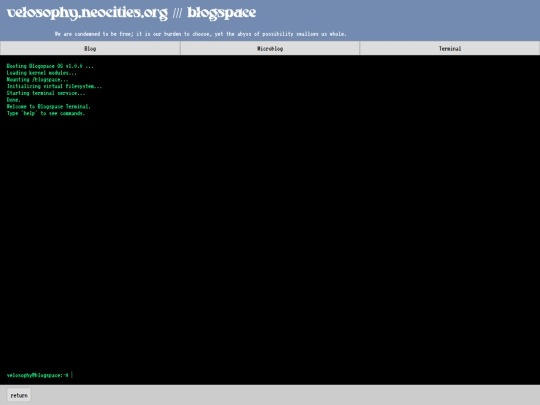Viewport: 540px width, 405px height.
Task: Click the 'Booting Blogspace OS v1.0.0' line
Action: pos(50,66)
